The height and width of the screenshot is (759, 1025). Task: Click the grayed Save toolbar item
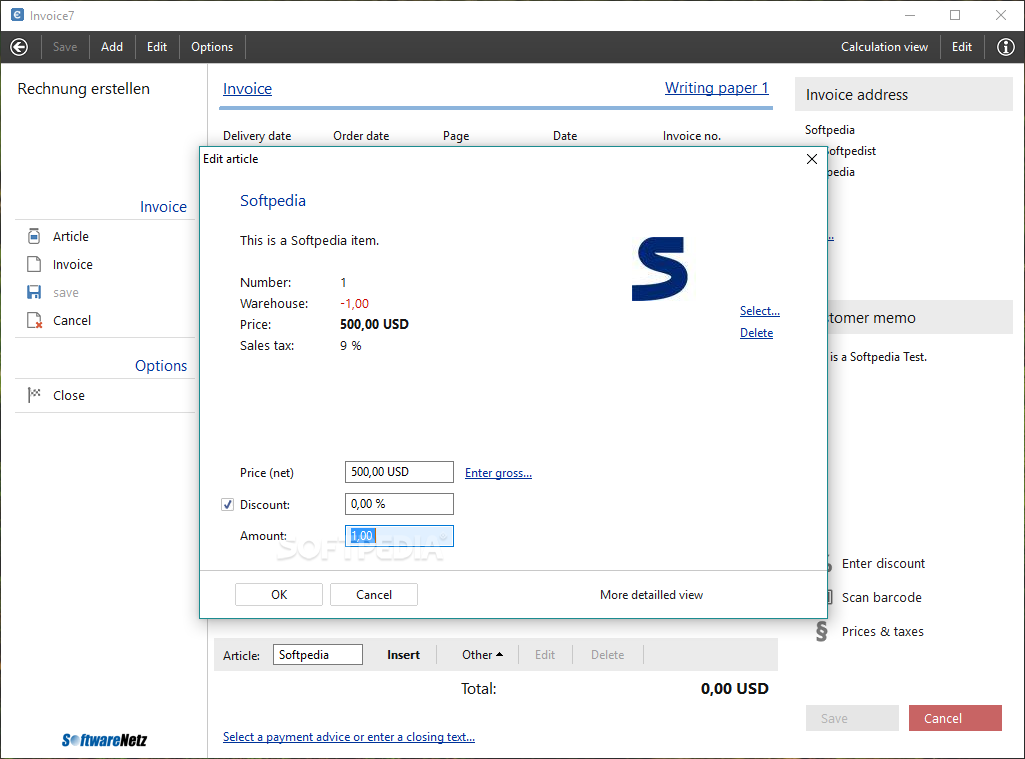point(65,47)
